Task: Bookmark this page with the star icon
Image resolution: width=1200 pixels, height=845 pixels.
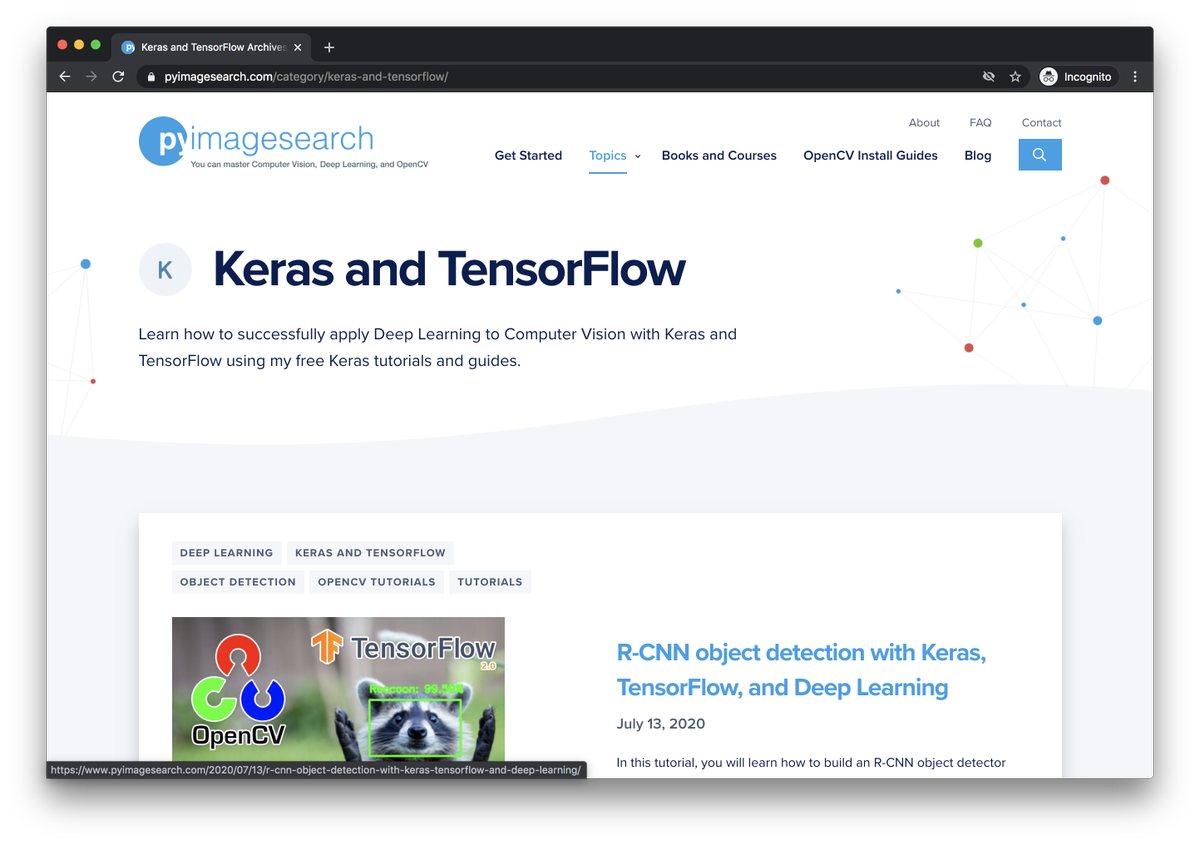Action: click(1015, 77)
